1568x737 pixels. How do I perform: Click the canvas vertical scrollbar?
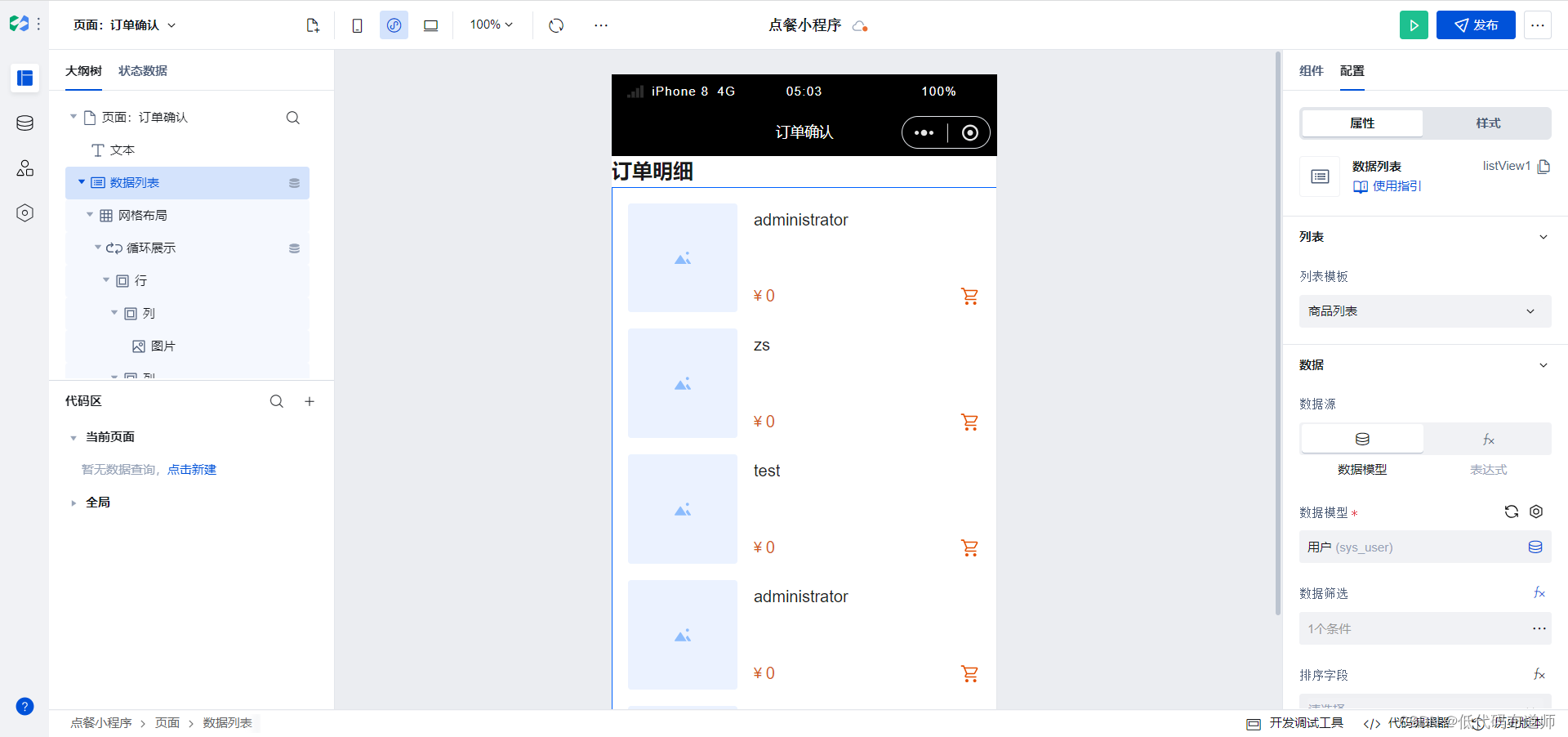1278,333
